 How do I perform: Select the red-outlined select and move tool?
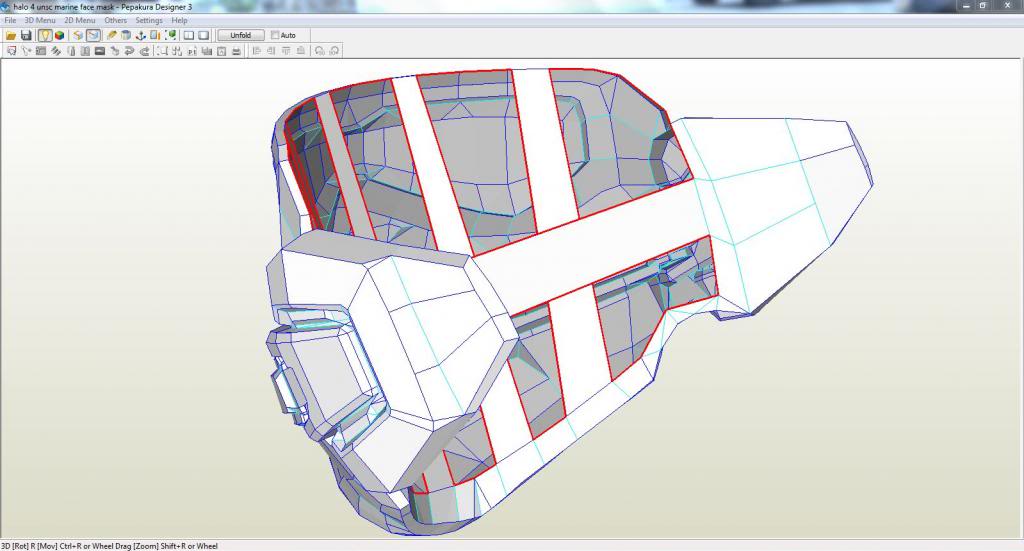point(11,51)
